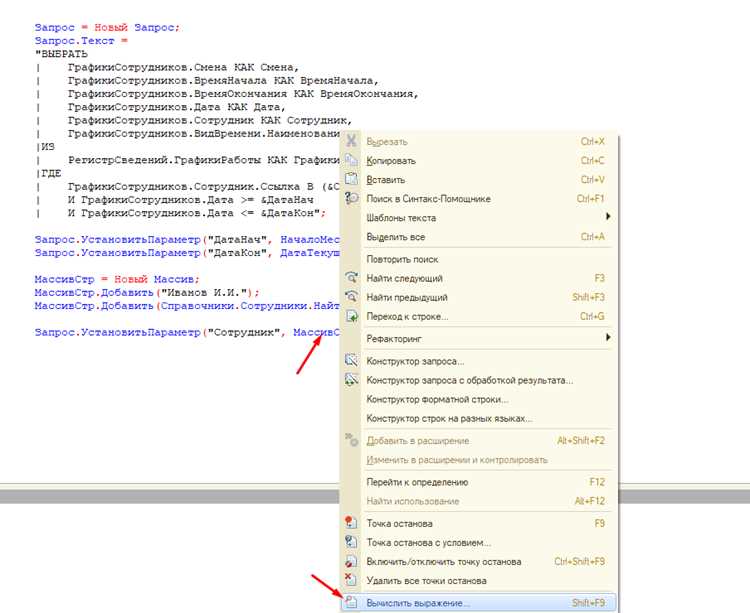The image size is (750, 613).
Task: Click the Добавить в расширение gear icon
Action: point(351,440)
